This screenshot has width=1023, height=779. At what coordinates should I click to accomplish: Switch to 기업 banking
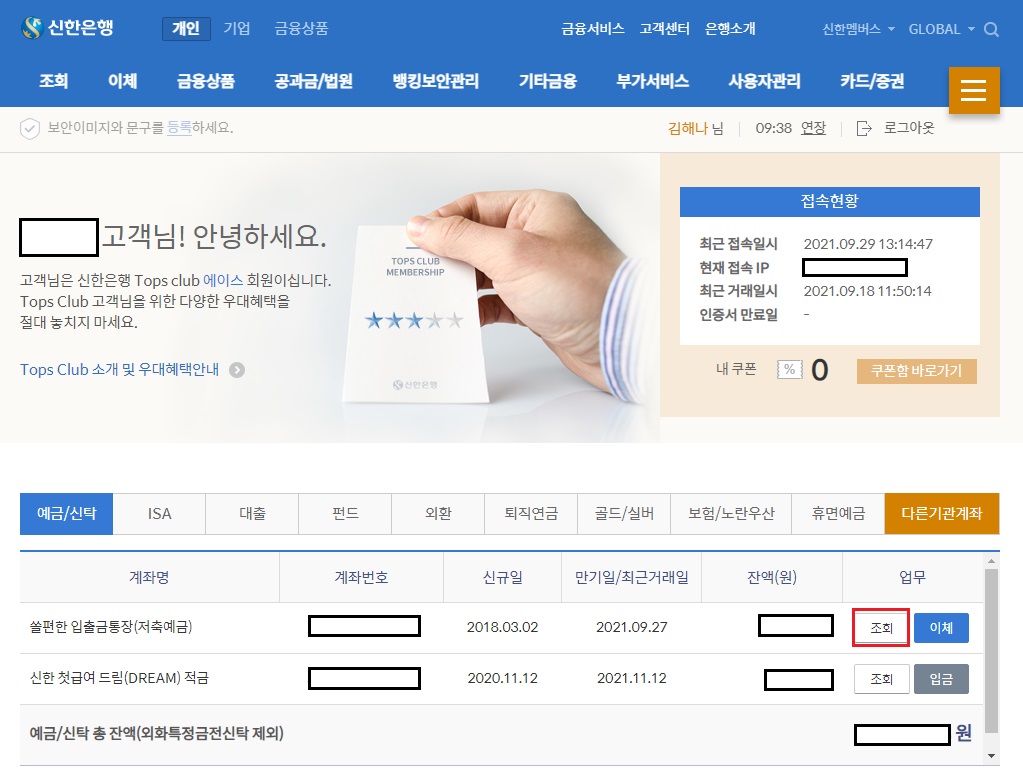pos(237,29)
